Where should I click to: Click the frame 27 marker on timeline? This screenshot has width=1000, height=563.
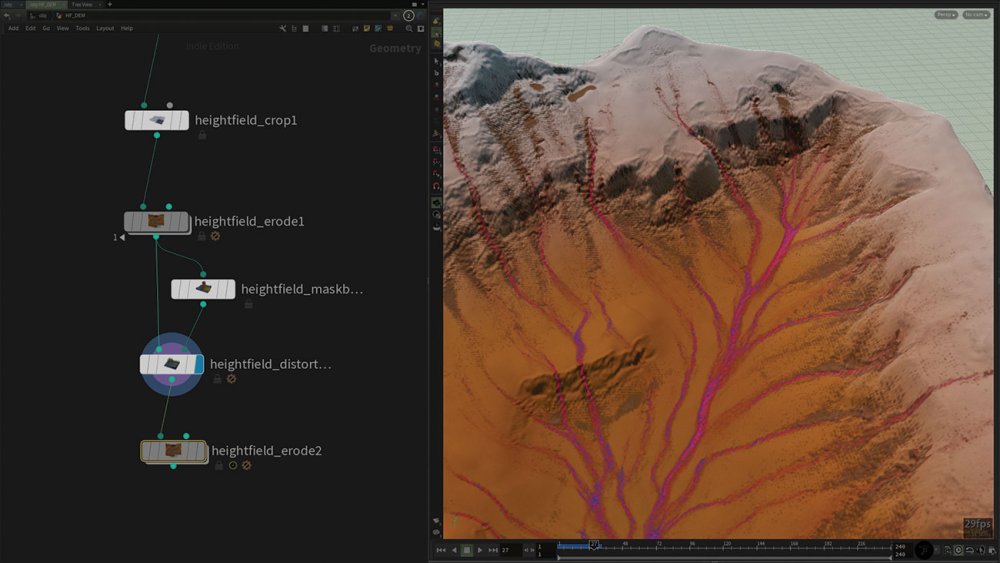tap(594, 544)
